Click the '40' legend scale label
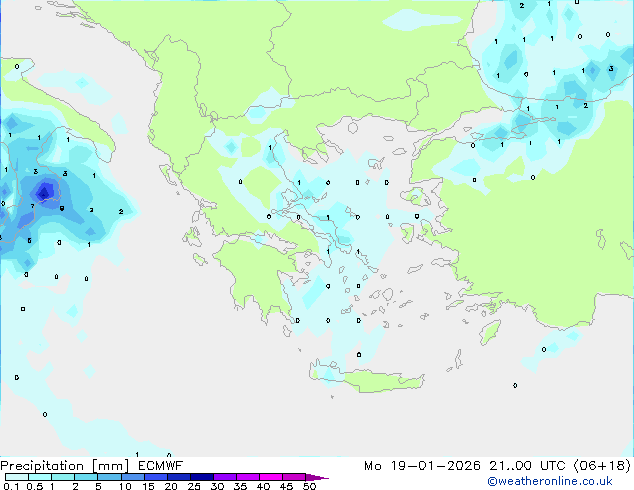This screenshot has height=490, width=634. (263, 486)
